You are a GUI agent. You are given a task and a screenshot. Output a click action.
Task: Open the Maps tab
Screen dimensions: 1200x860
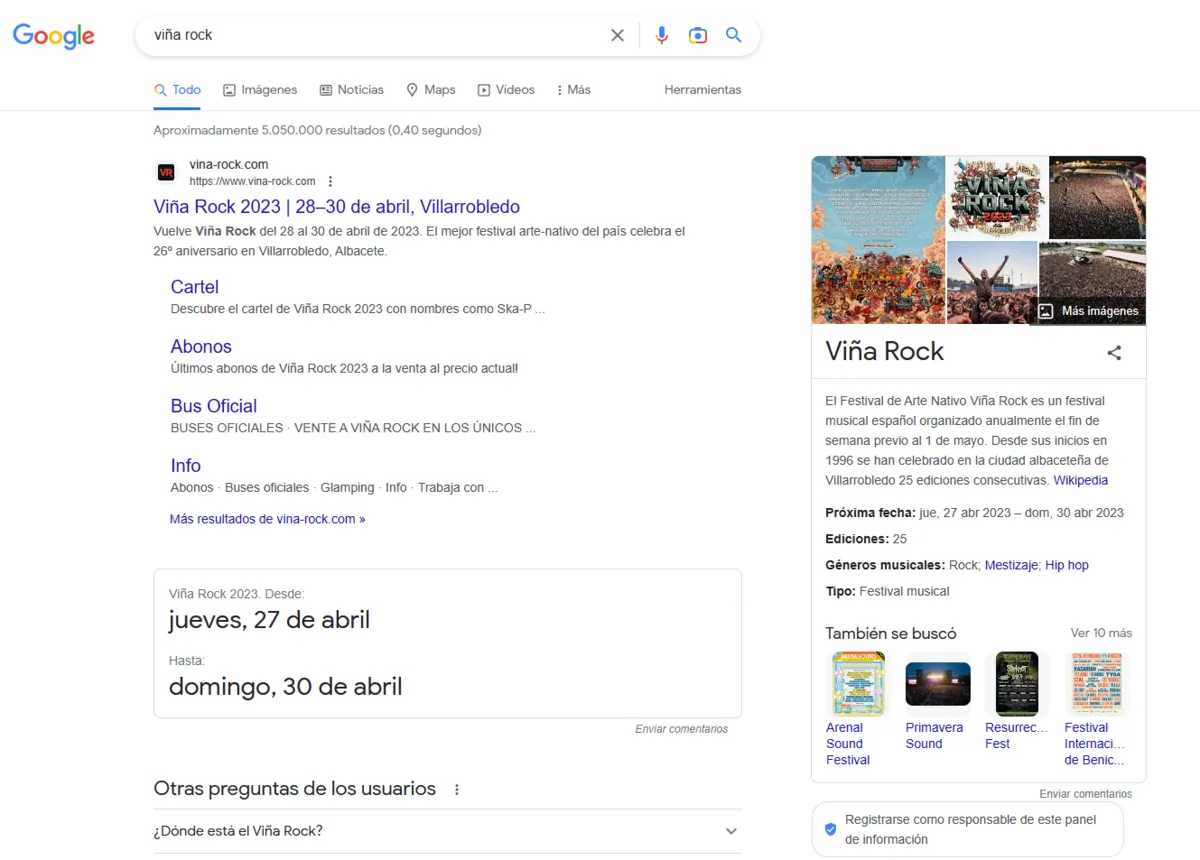pos(431,90)
